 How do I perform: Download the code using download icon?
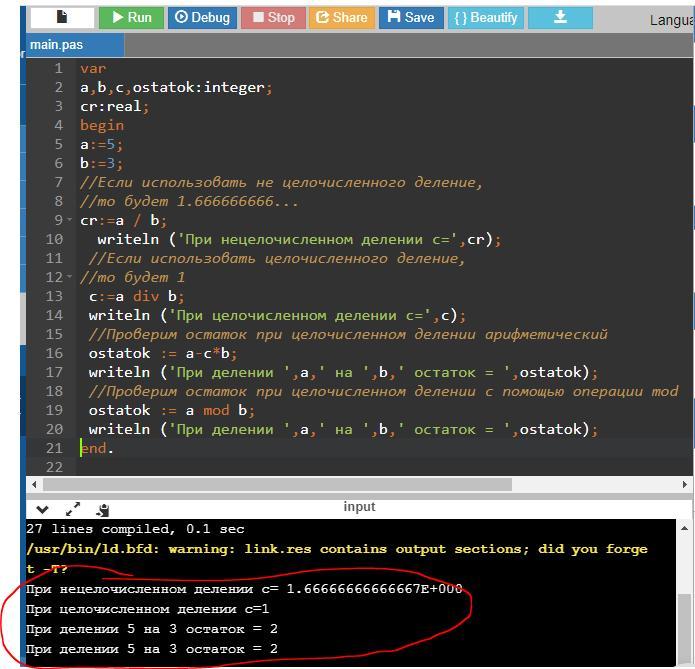(559, 17)
